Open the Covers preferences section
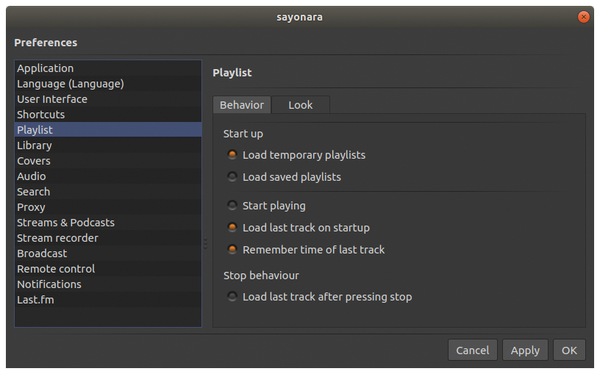This screenshot has height=374, width=600. point(108,161)
